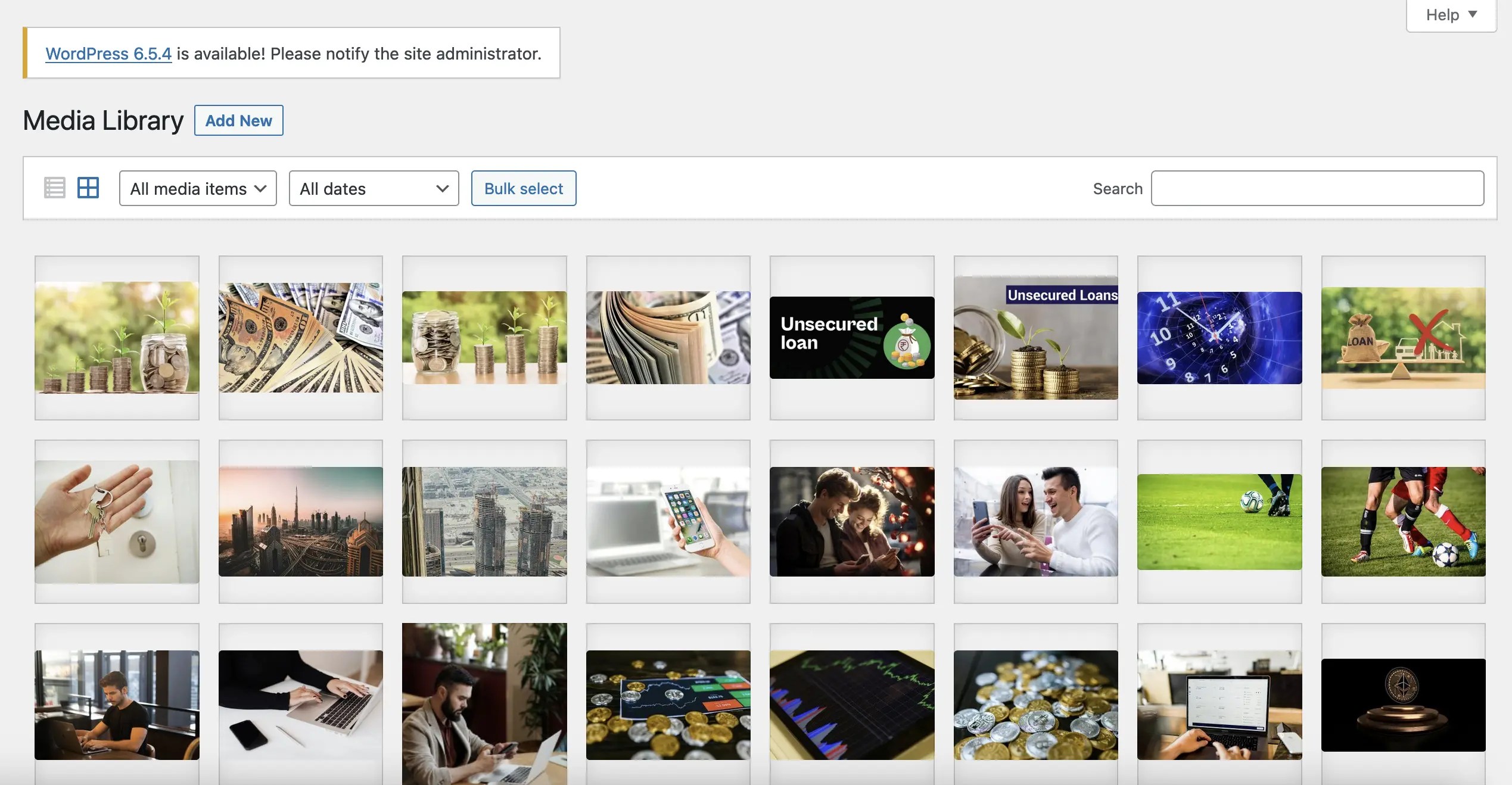Select the hand holding keys photo
This screenshot has width=1512, height=785.
click(x=117, y=521)
